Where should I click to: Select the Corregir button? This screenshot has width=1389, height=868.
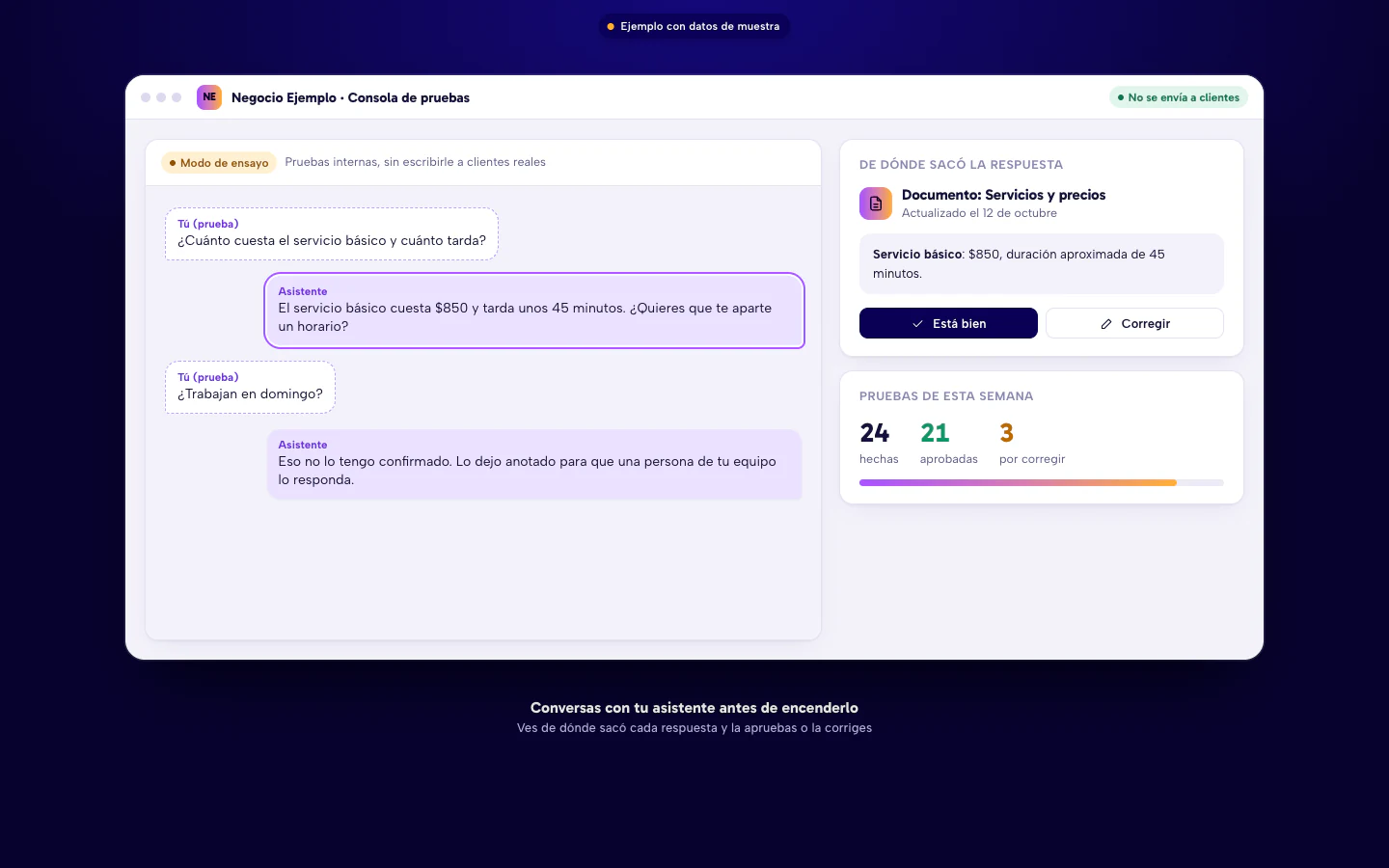click(1134, 323)
